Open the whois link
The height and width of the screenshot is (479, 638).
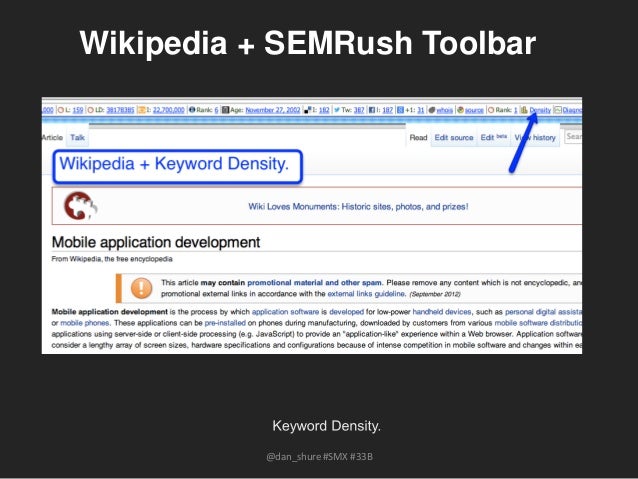(x=444, y=110)
